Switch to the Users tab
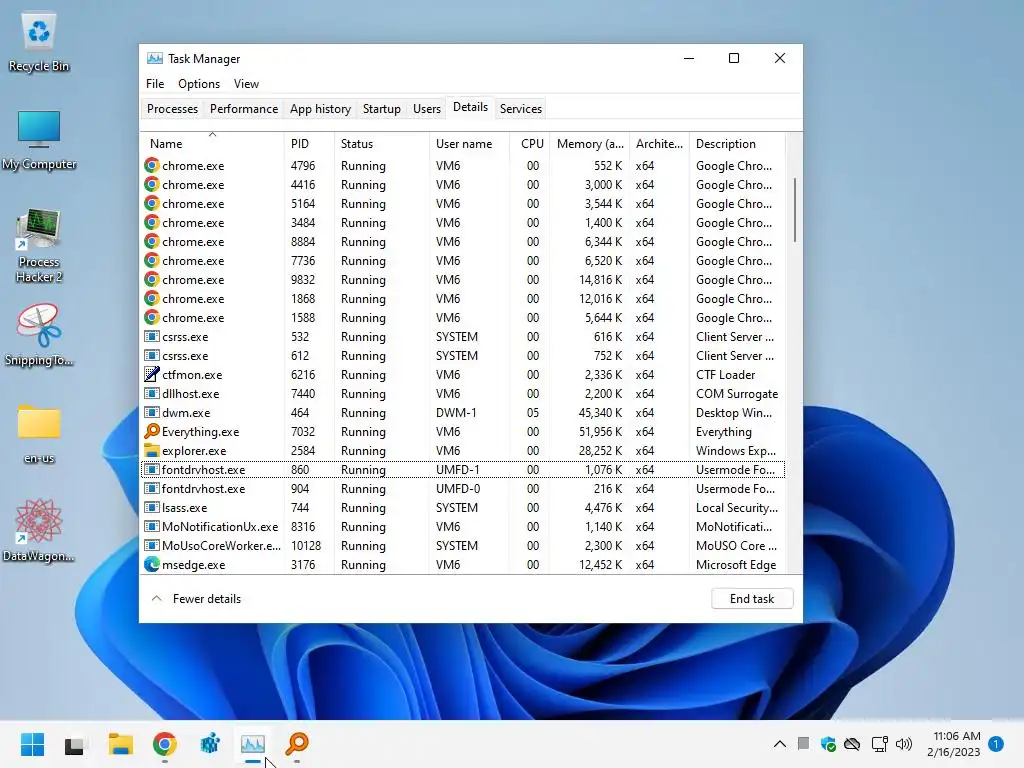This screenshot has height=768, width=1024. pyautogui.click(x=426, y=109)
